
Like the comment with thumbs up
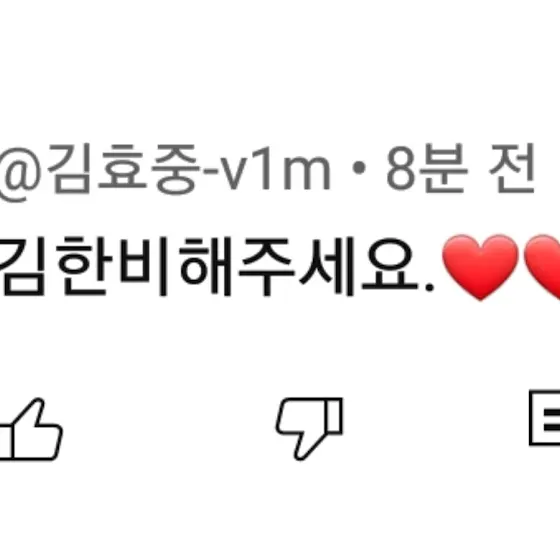30,429
